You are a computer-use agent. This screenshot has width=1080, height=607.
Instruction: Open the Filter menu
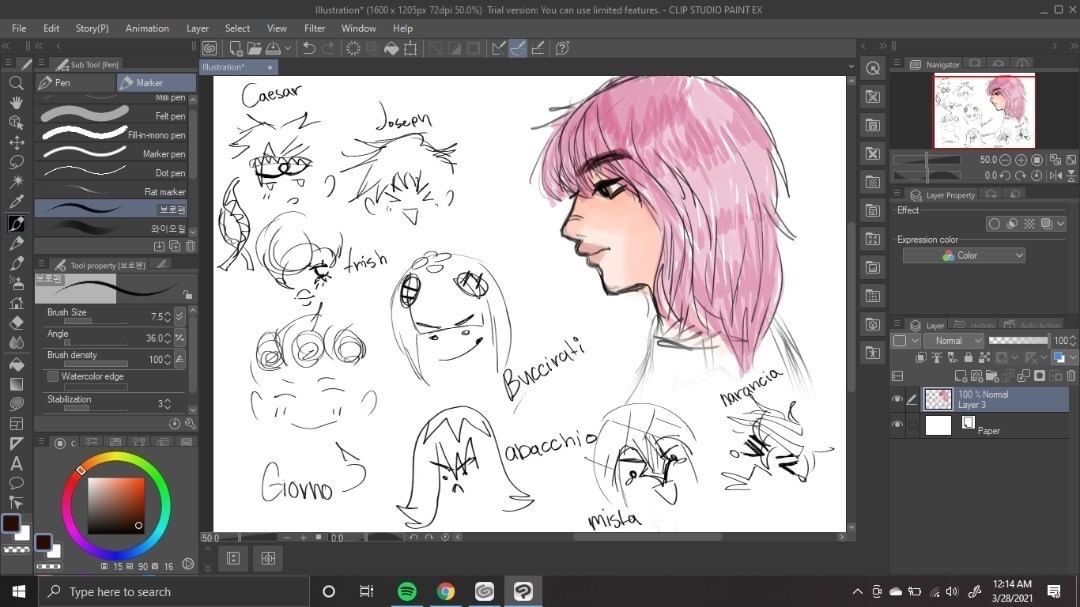tap(314, 28)
